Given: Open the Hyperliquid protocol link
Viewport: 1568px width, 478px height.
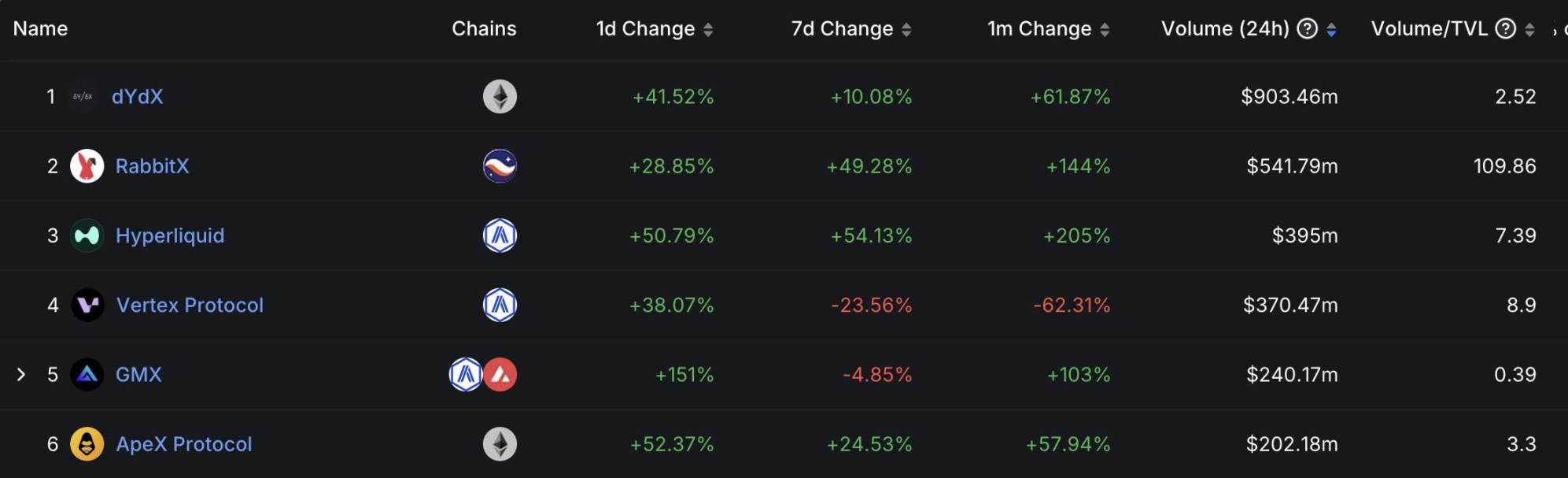Looking at the screenshot, I should point(170,235).
